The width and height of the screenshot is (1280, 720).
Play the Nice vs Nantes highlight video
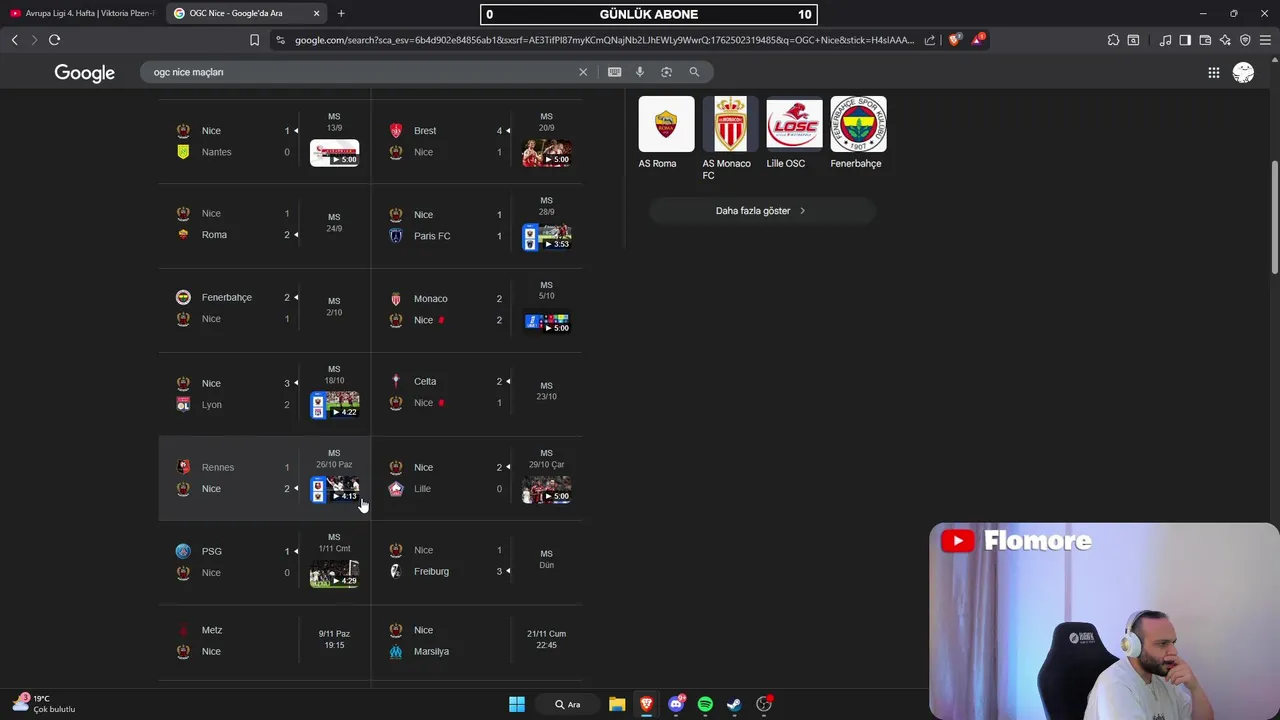[x=334, y=153]
